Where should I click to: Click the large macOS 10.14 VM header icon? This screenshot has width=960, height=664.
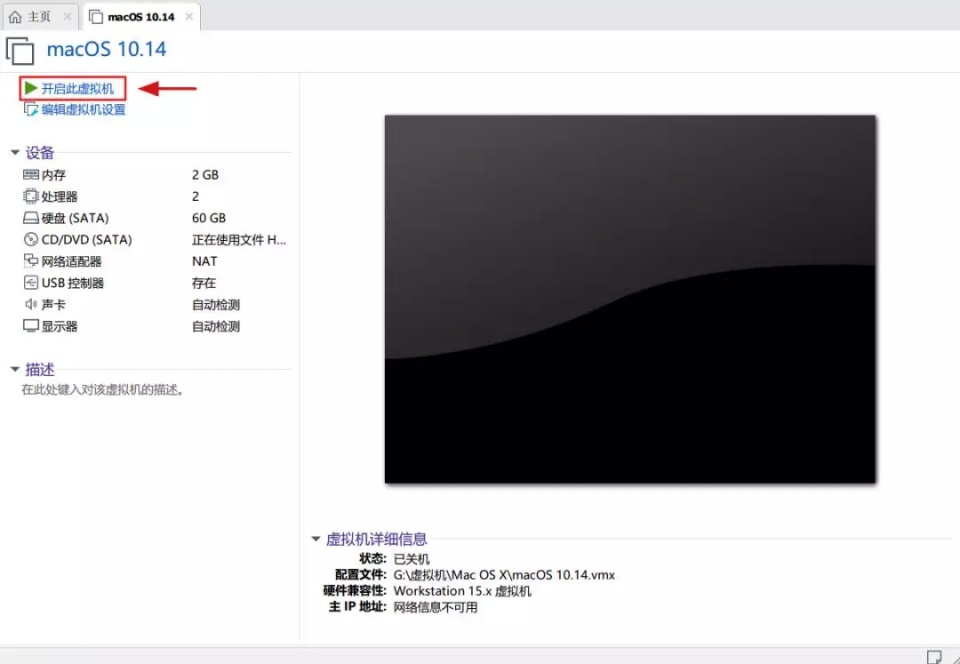[x=20, y=50]
